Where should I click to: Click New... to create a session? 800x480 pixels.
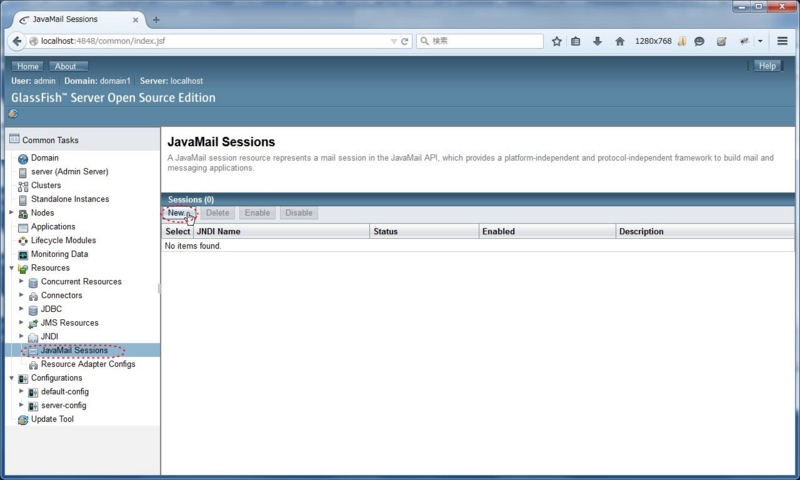[x=179, y=213]
